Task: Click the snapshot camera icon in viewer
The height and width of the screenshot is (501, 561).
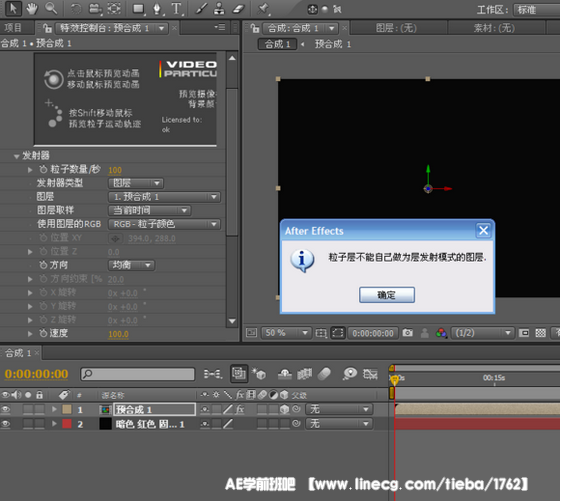Action: pos(408,333)
